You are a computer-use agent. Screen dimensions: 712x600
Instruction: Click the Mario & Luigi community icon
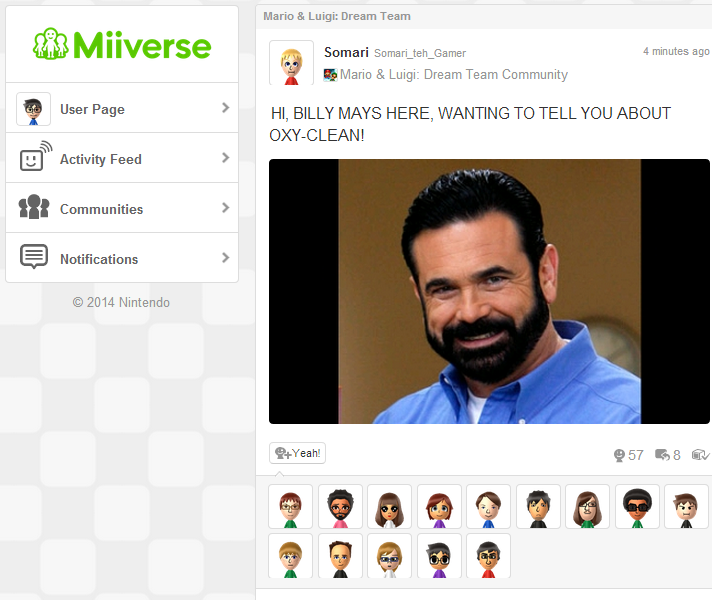click(x=330, y=74)
